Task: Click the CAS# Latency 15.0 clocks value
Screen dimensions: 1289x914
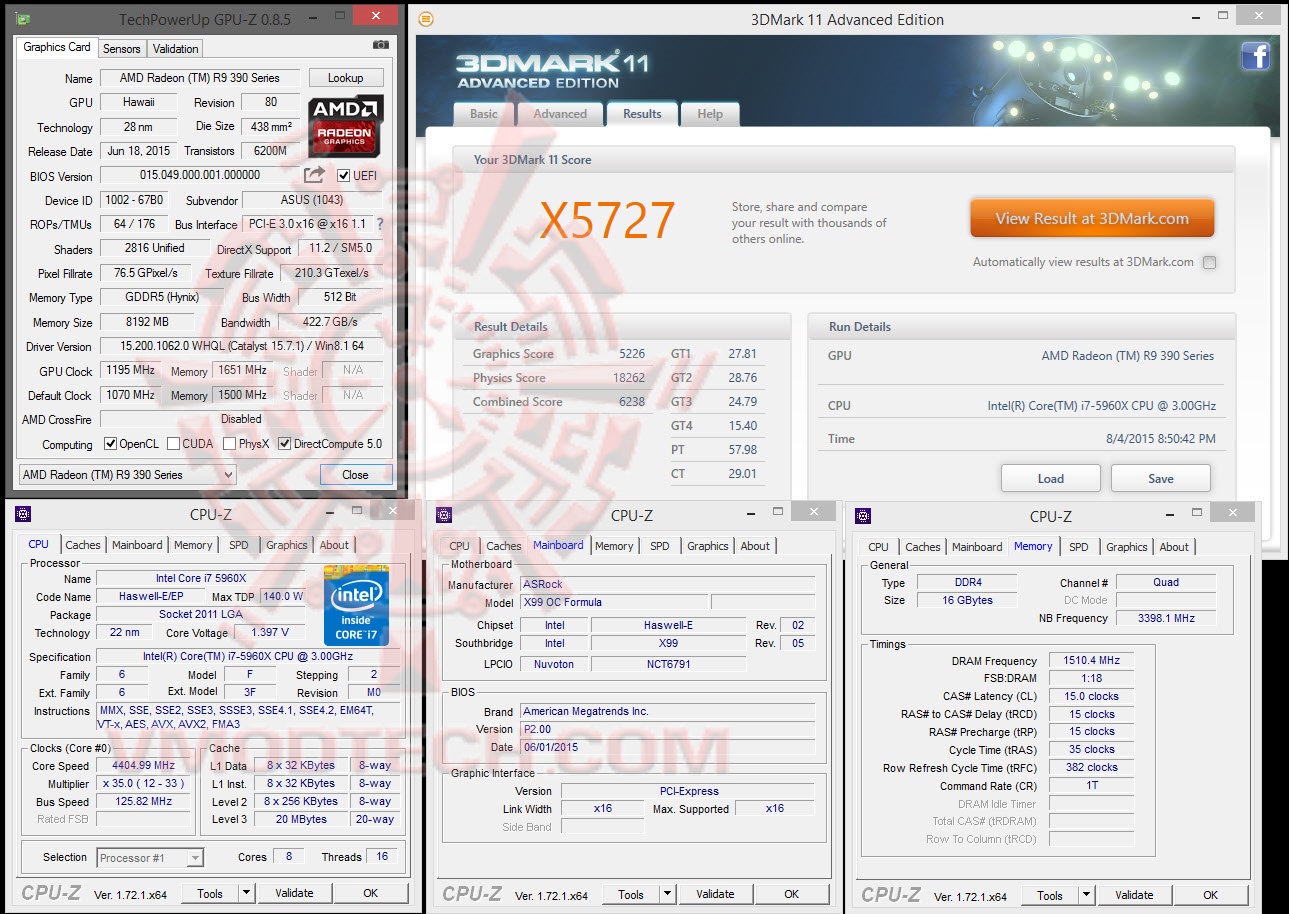Action: pos(1091,696)
